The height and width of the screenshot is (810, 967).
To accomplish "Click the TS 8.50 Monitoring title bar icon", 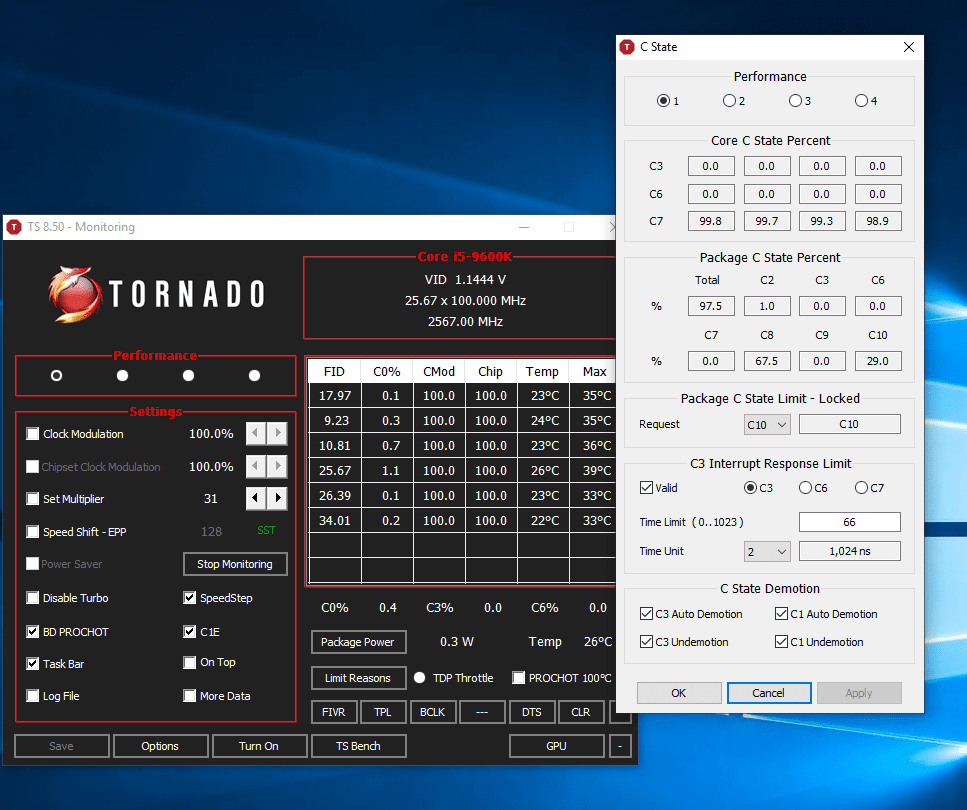I will 14,227.
